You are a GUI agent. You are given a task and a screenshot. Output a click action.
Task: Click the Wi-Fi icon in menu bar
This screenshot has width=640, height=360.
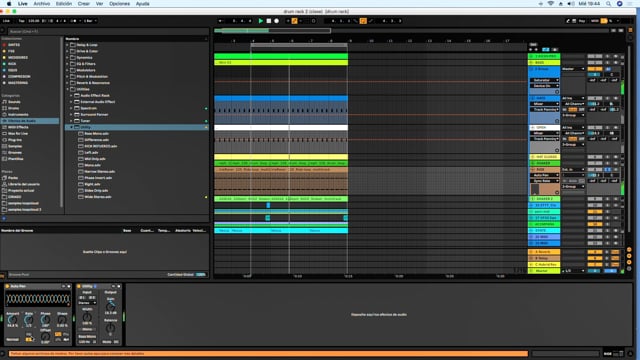coord(551,4)
